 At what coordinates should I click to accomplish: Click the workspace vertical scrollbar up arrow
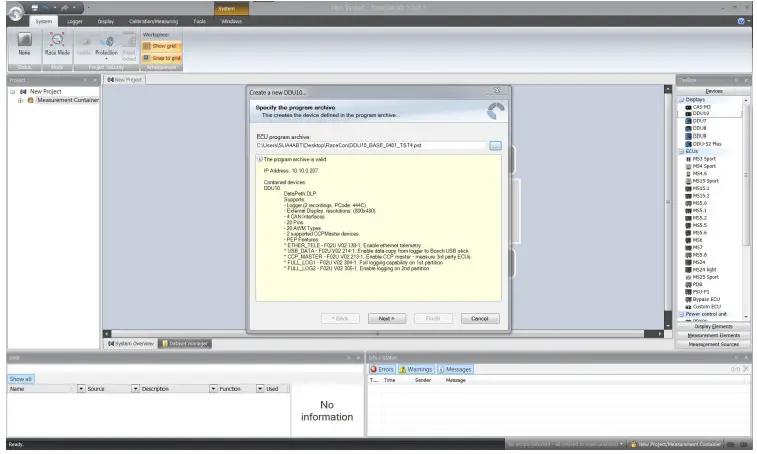coord(668,89)
